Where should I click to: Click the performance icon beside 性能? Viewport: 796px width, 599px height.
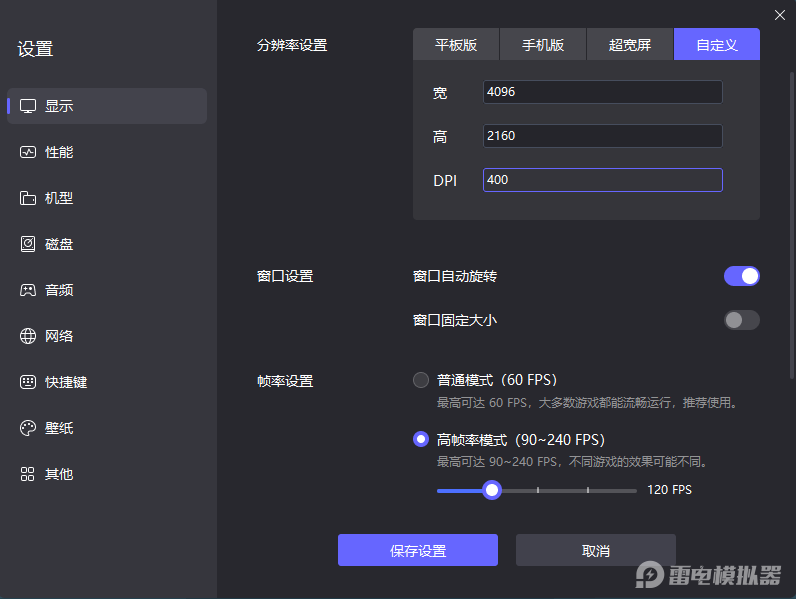[28, 152]
